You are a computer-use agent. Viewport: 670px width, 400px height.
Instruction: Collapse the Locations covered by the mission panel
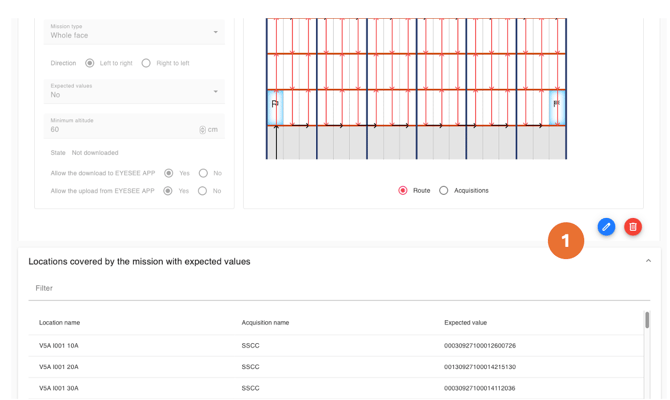(648, 261)
